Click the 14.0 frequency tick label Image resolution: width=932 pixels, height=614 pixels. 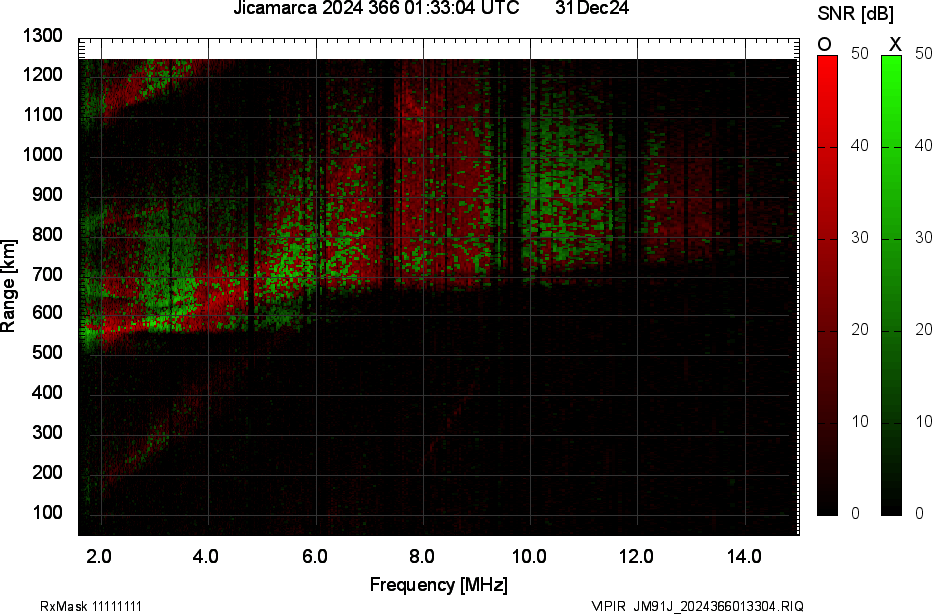point(744,557)
